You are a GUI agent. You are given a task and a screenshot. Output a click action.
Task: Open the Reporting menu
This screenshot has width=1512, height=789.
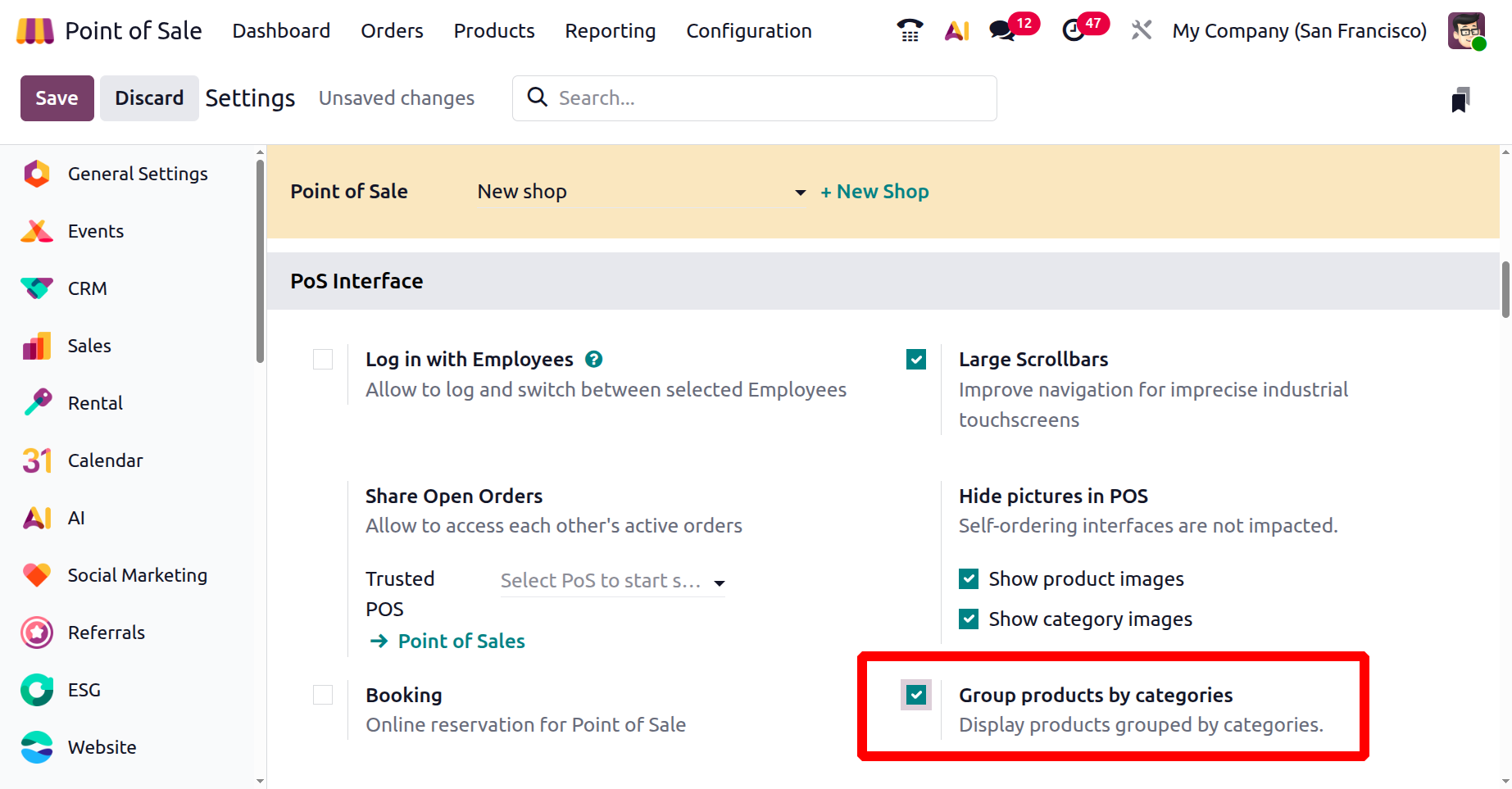610,31
